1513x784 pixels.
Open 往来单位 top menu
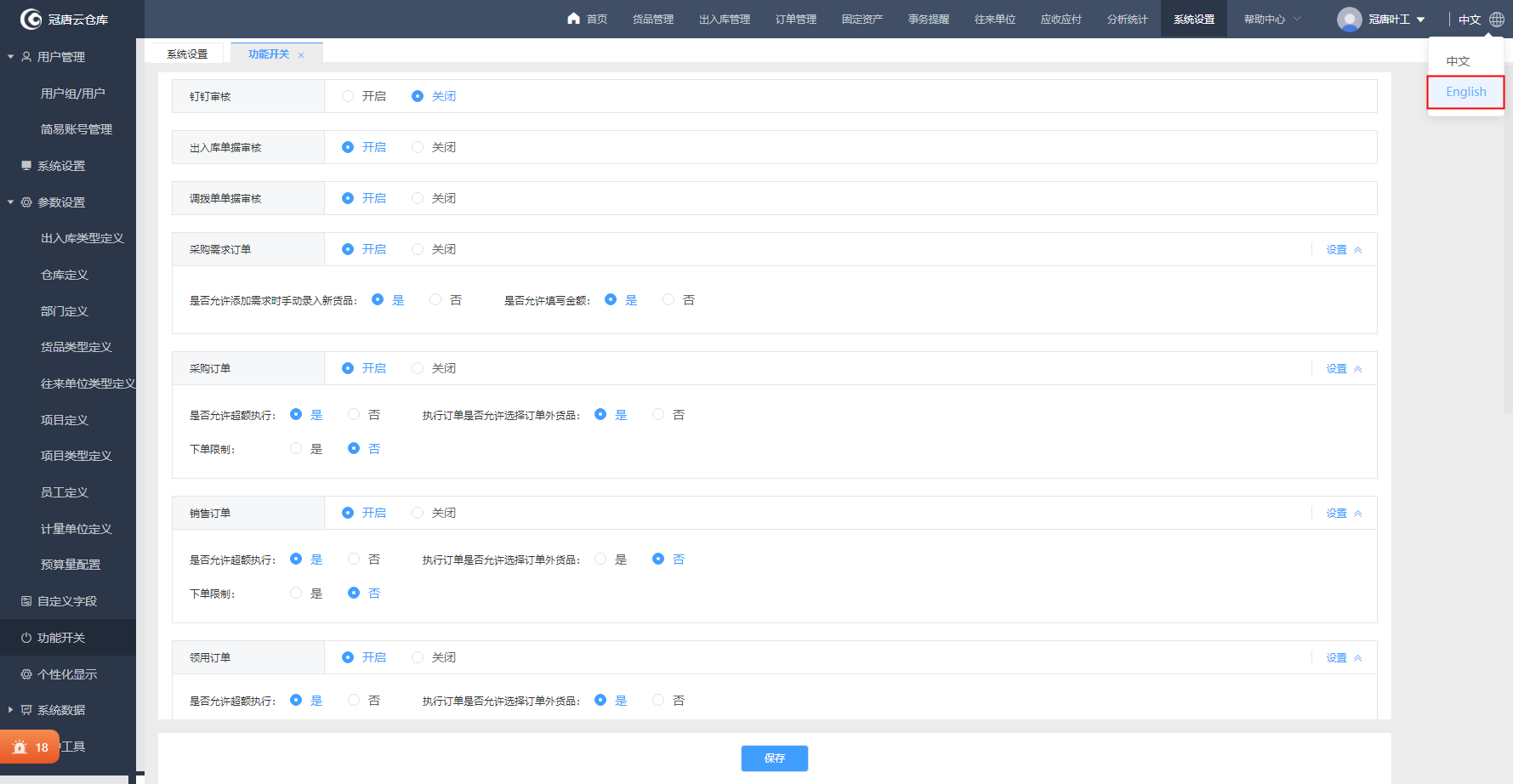coord(995,19)
